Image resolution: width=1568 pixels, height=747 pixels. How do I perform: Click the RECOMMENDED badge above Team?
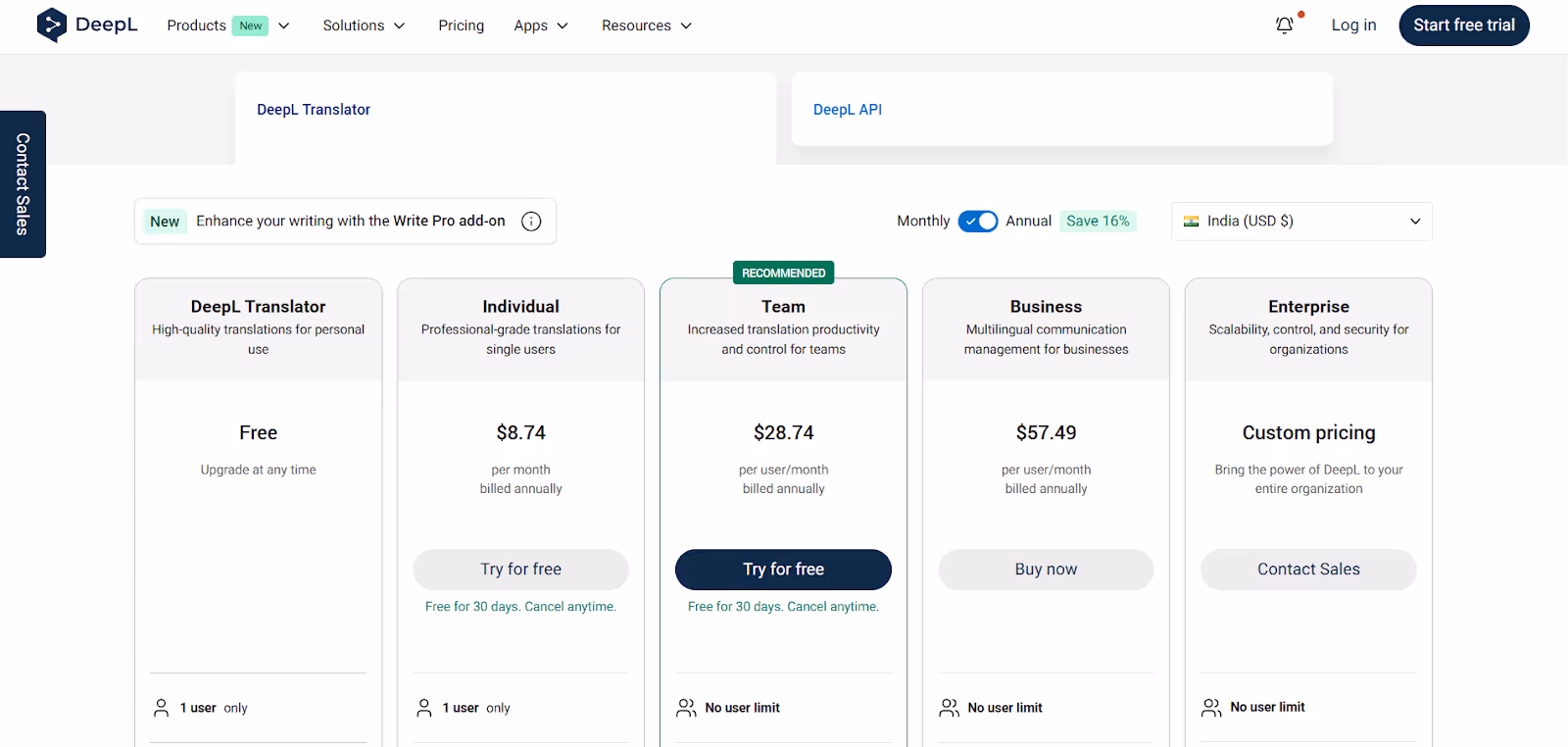point(784,274)
